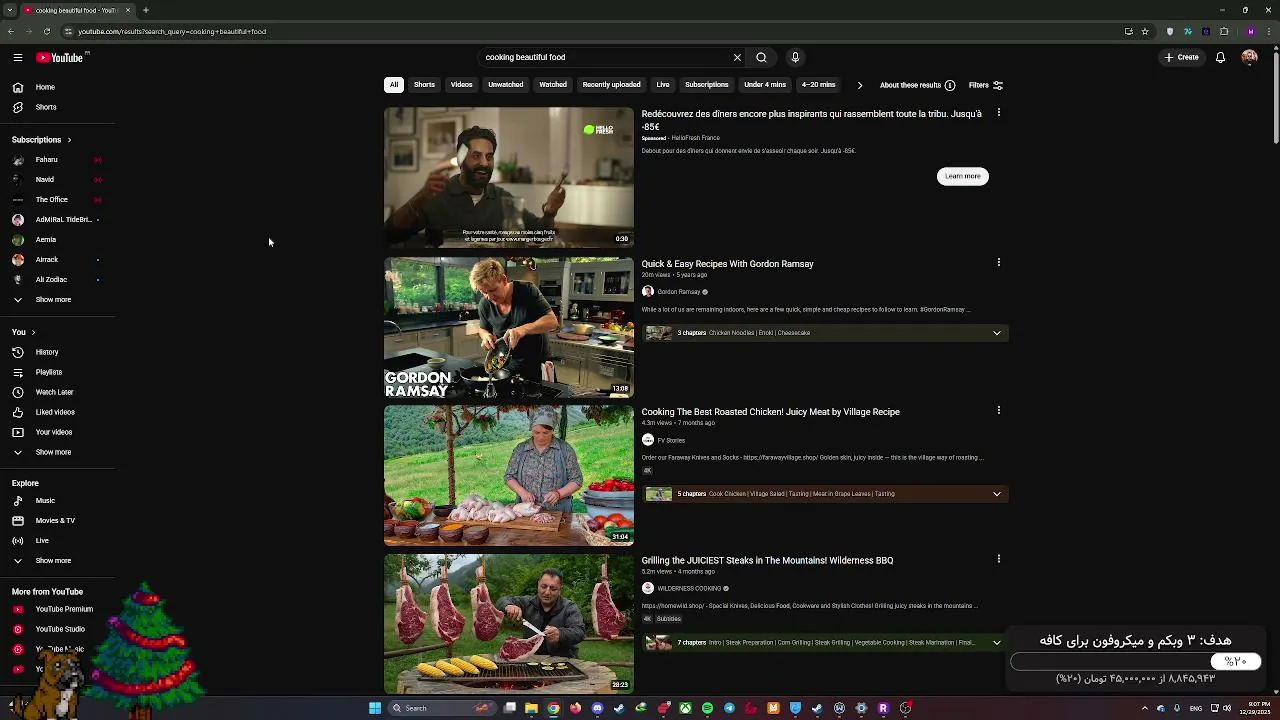Screen dimensions: 1280x720
Task: Open the Windows Start menu
Action: pos(375,708)
